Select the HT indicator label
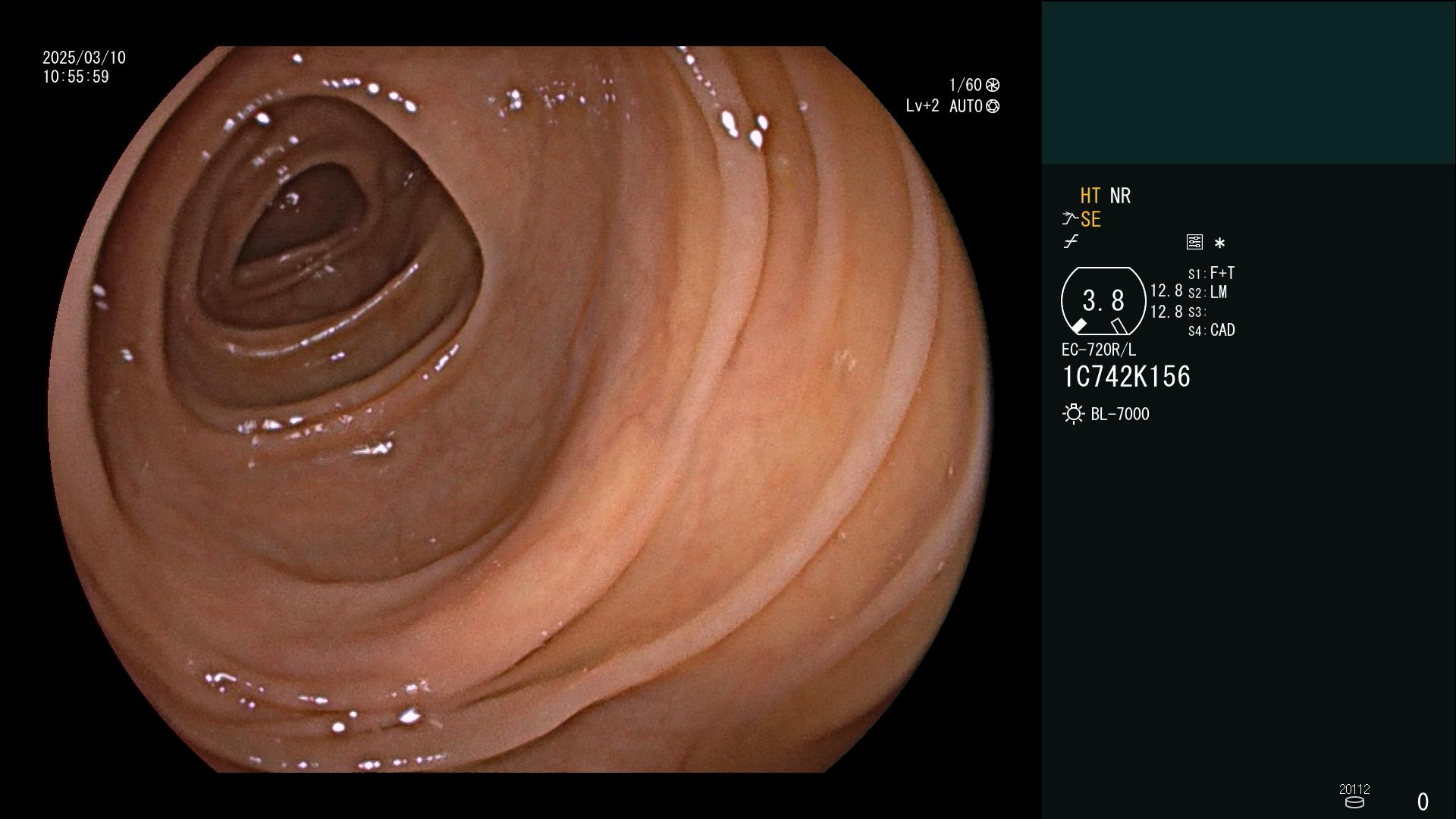 1090,196
